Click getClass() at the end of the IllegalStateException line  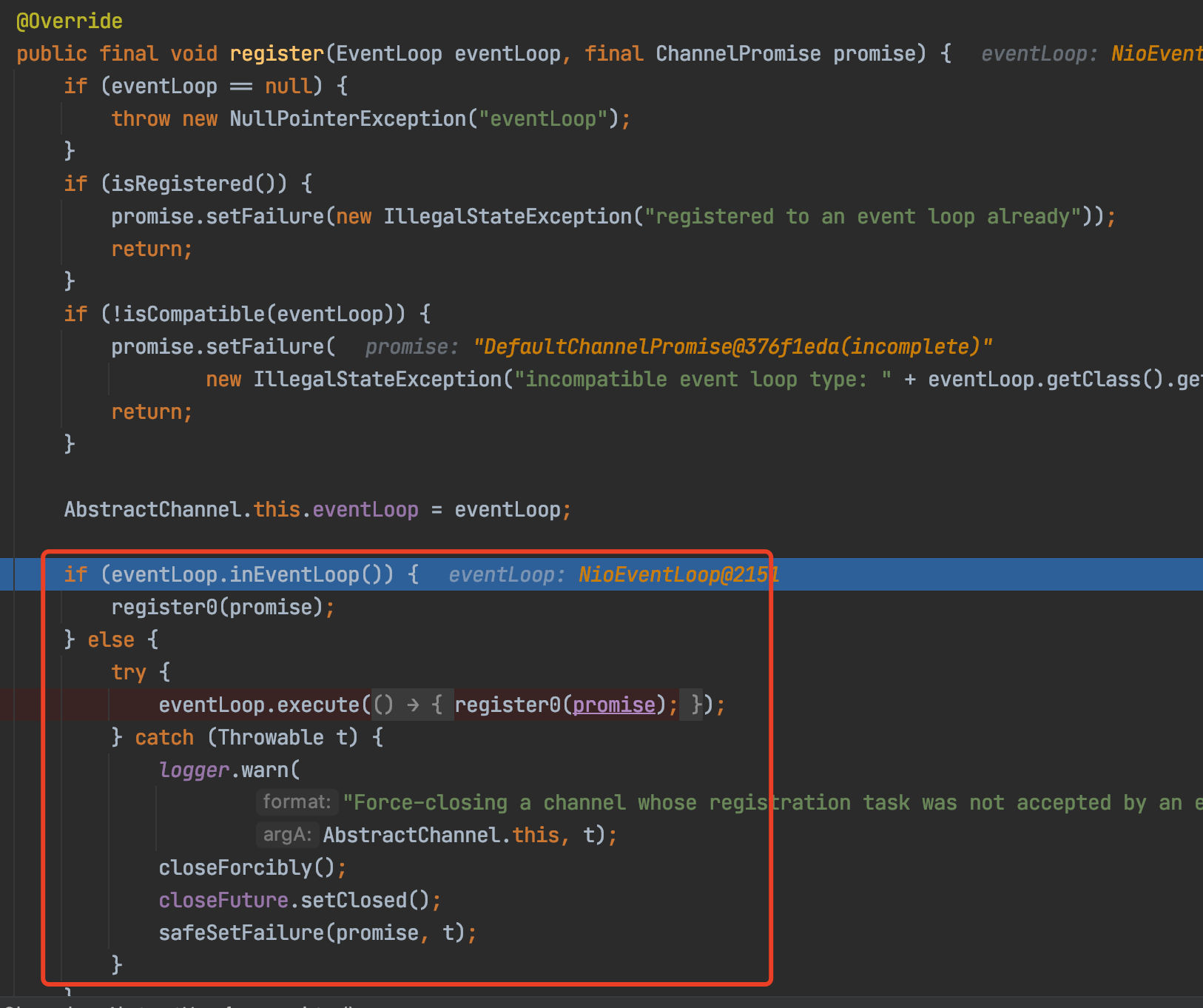tap(1105, 379)
